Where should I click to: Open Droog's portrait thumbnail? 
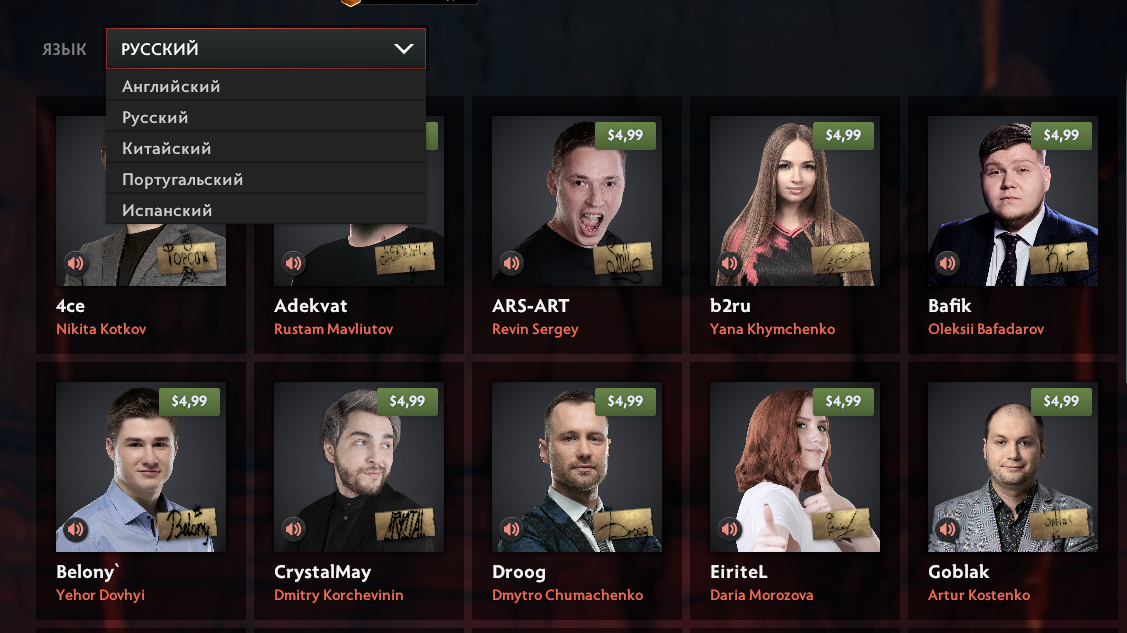point(576,467)
